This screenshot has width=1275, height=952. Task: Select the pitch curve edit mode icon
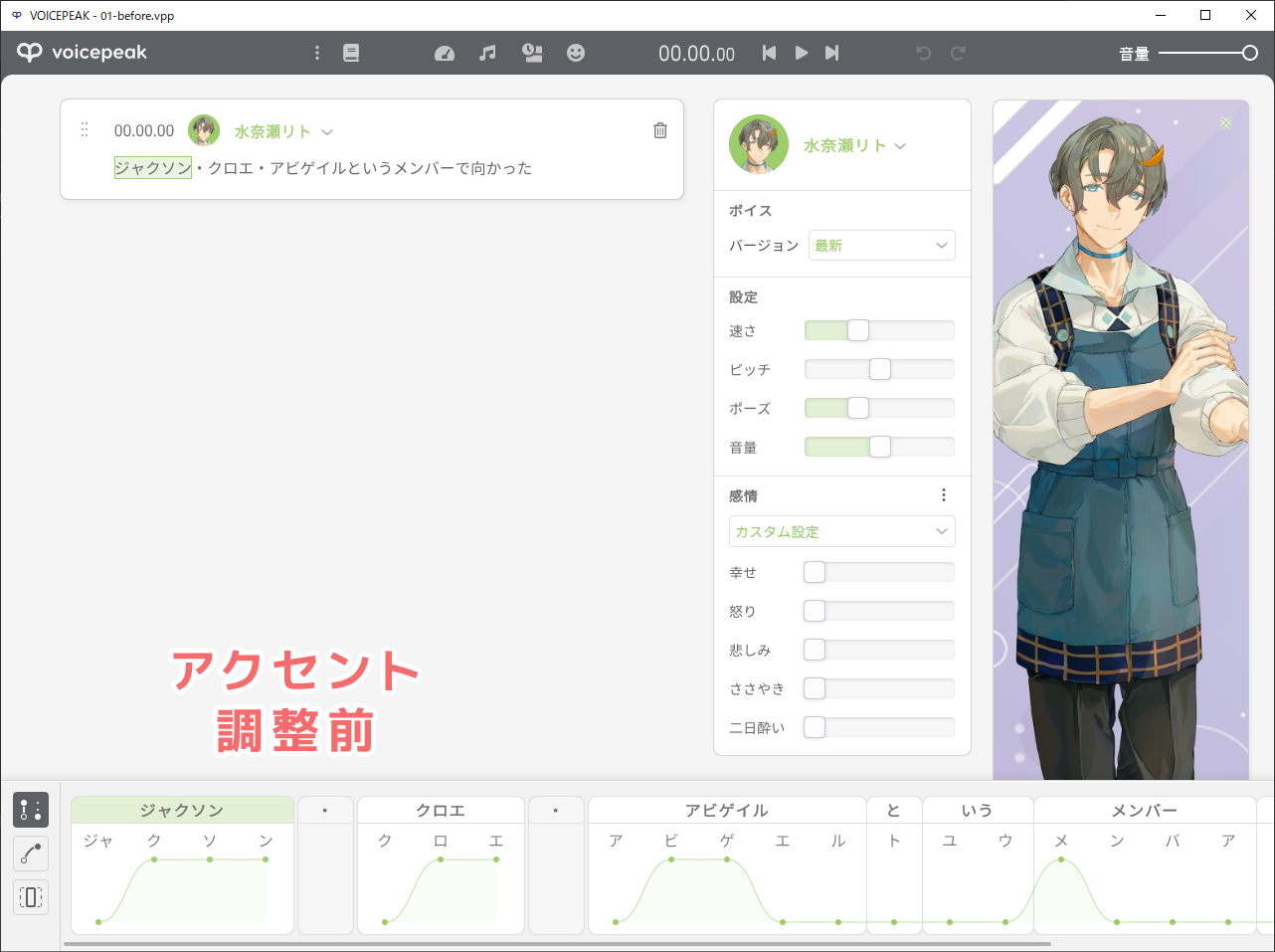31,854
